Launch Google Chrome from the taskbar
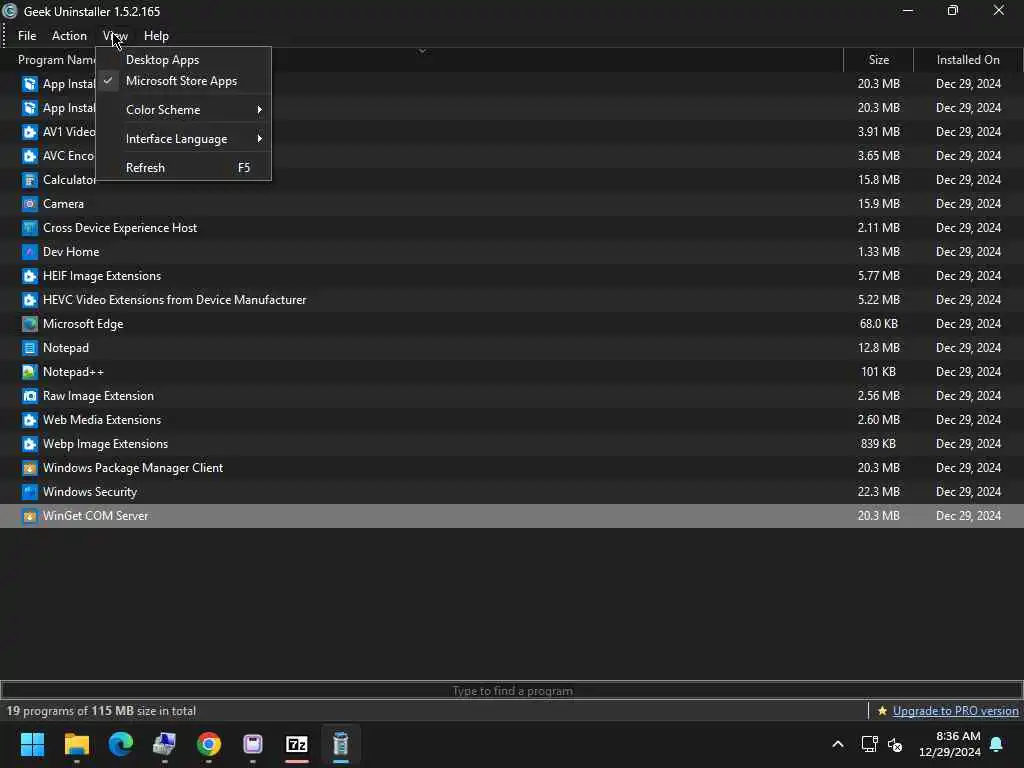The height and width of the screenshot is (768, 1024). point(208,744)
